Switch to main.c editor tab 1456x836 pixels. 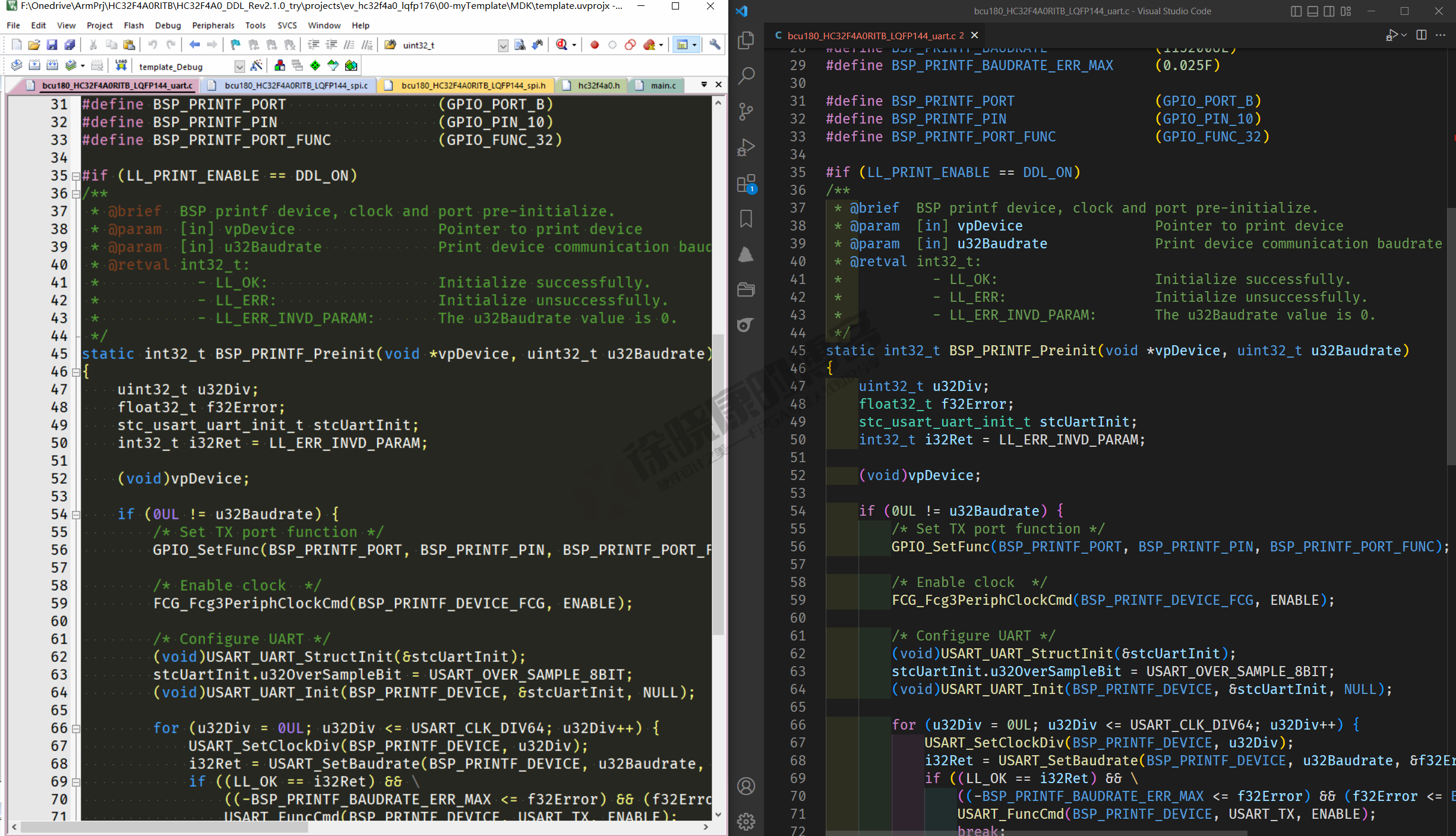point(662,86)
